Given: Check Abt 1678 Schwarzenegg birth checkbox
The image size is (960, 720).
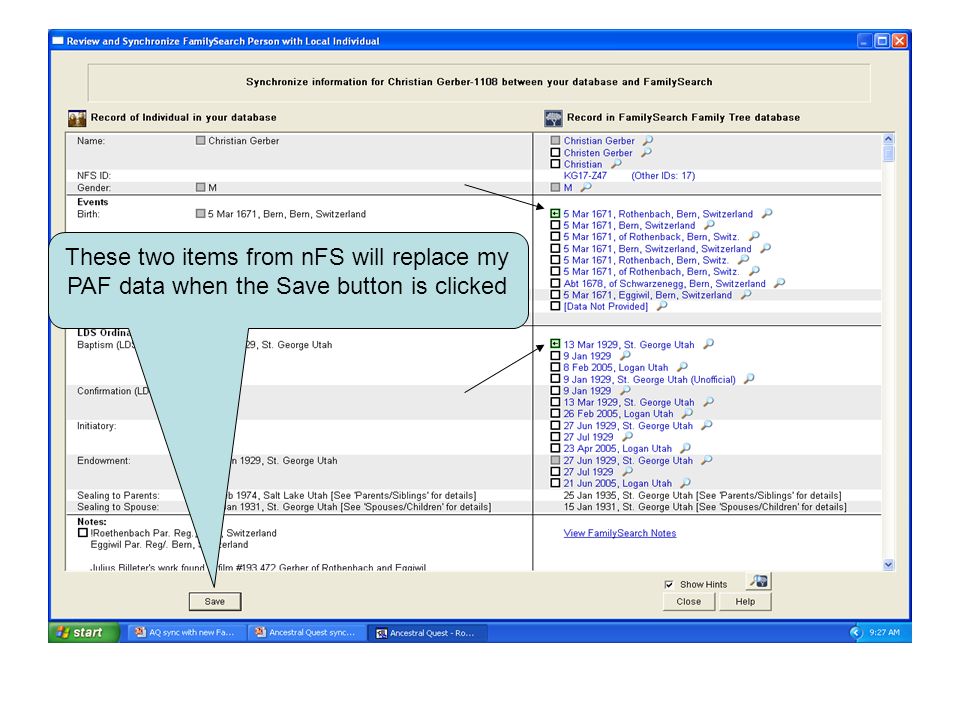Looking at the screenshot, I should [x=555, y=283].
